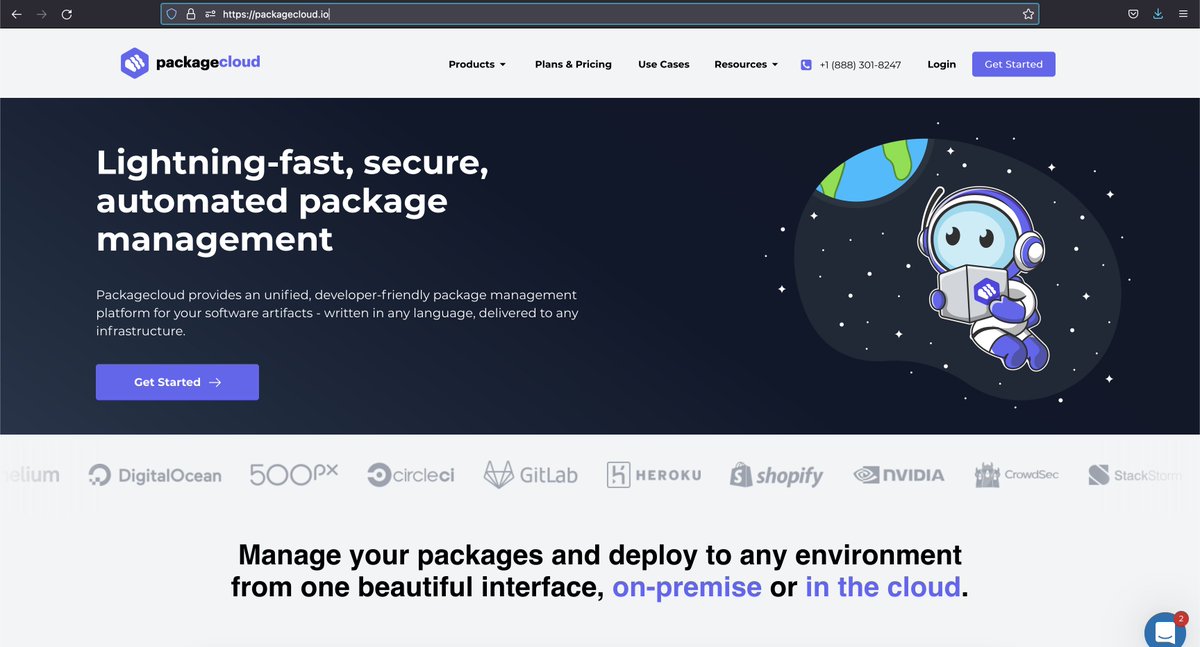1200x647 pixels.
Task: Click the StackStorm logo
Action: (x=1135, y=475)
